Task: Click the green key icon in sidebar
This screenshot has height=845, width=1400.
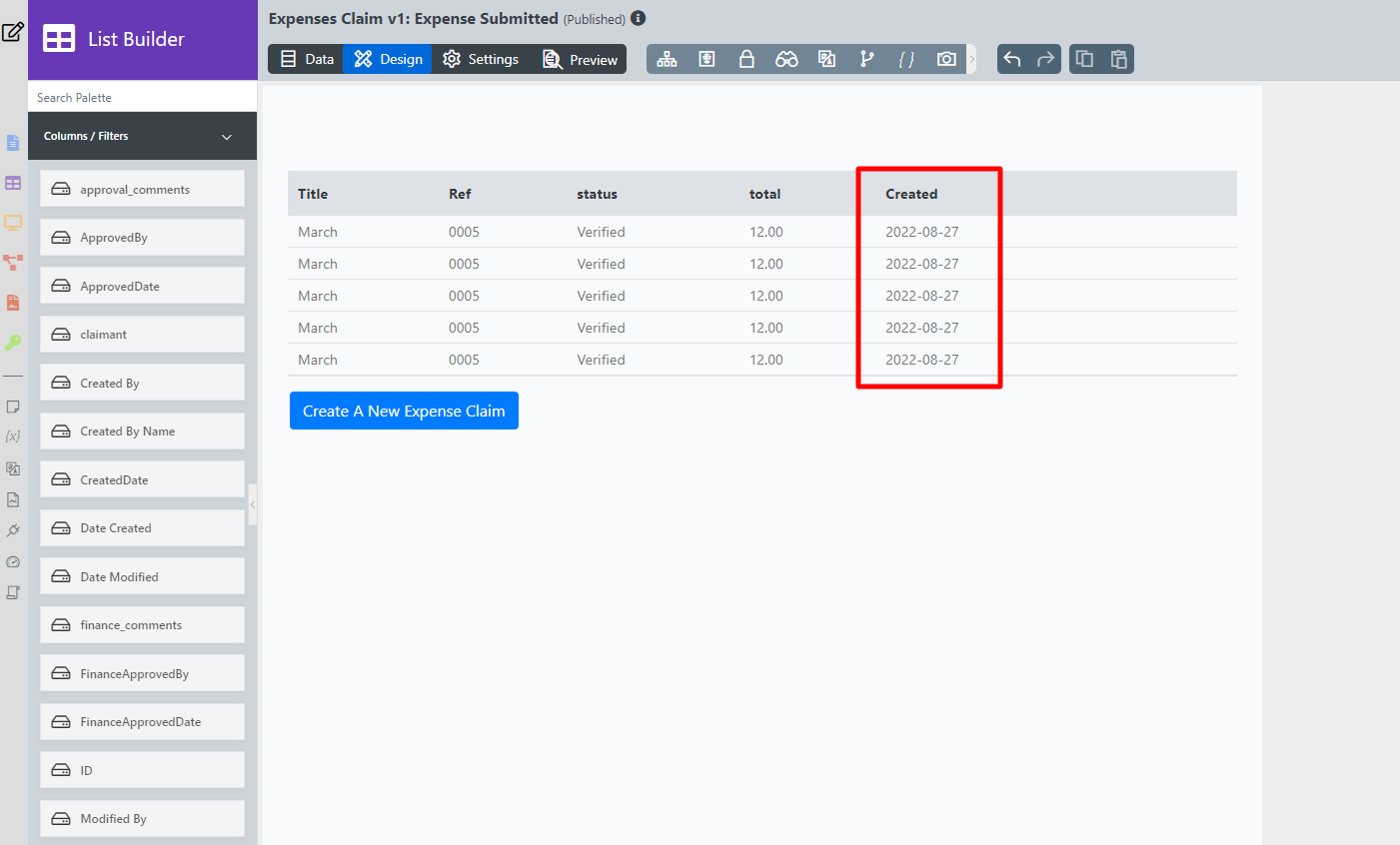Action: tap(13, 343)
